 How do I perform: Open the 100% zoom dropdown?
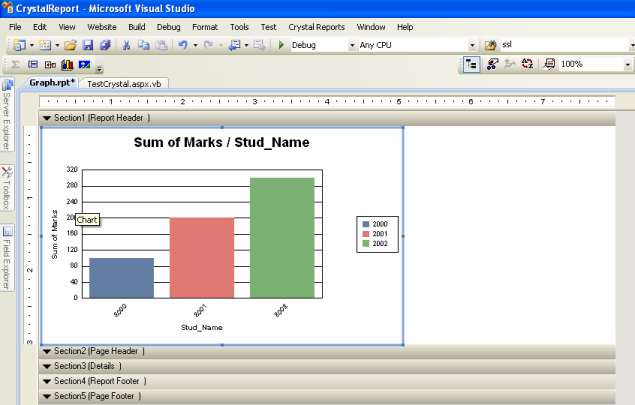tap(626, 64)
